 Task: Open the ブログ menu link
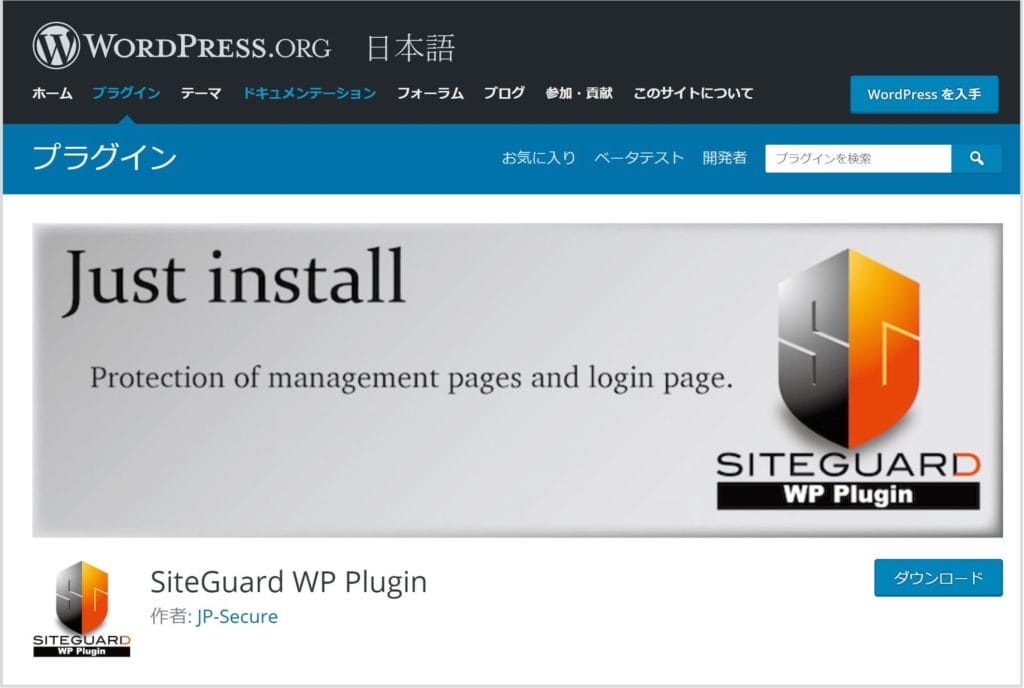(x=504, y=93)
